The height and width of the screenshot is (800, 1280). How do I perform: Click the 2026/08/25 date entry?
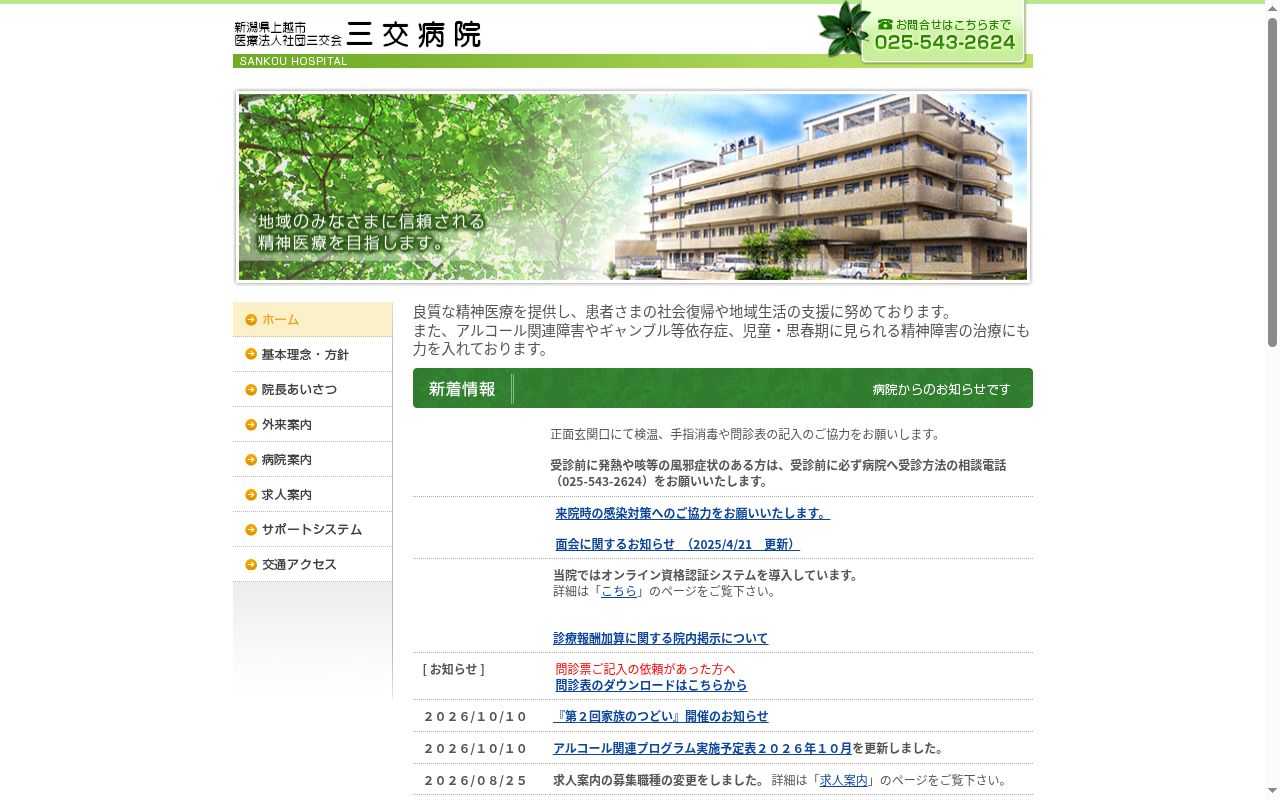tap(475, 780)
